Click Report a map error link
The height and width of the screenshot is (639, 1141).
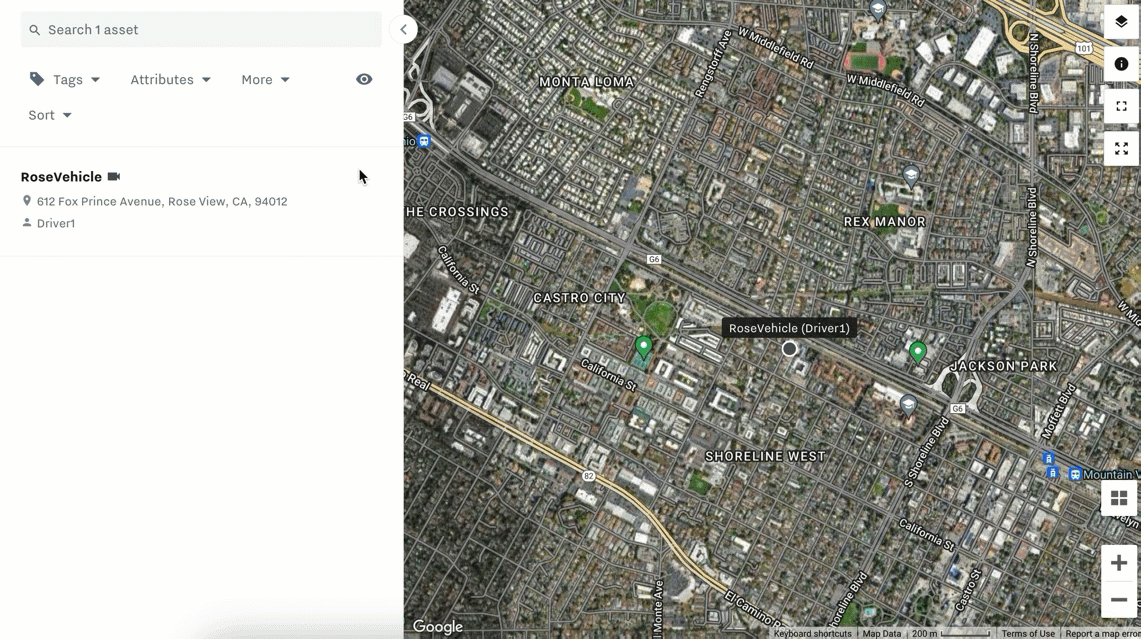1102,633
